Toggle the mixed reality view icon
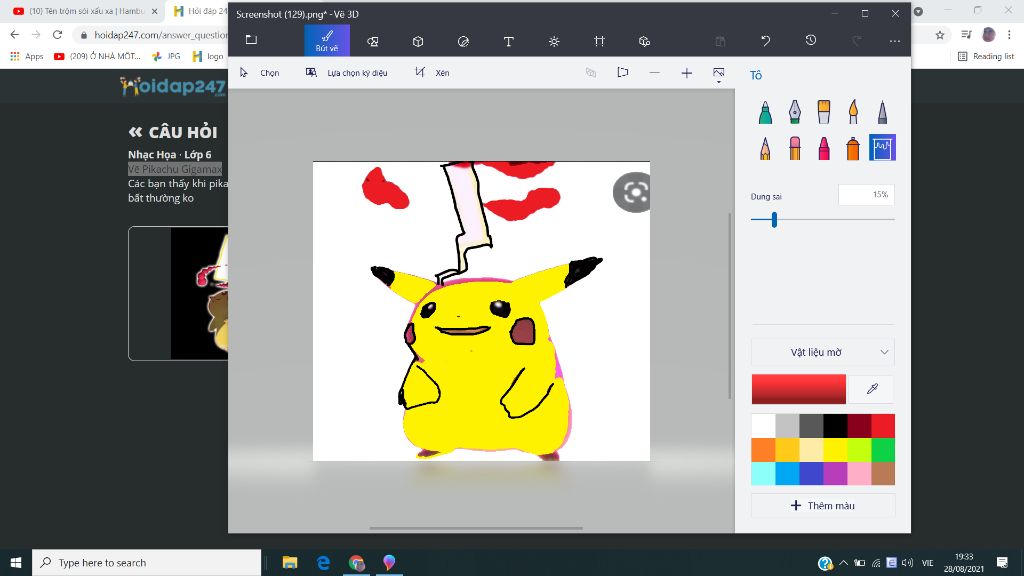Image resolution: width=1024 pixels, height=576 pixels. pyautogui.click(x=622, y=72)
